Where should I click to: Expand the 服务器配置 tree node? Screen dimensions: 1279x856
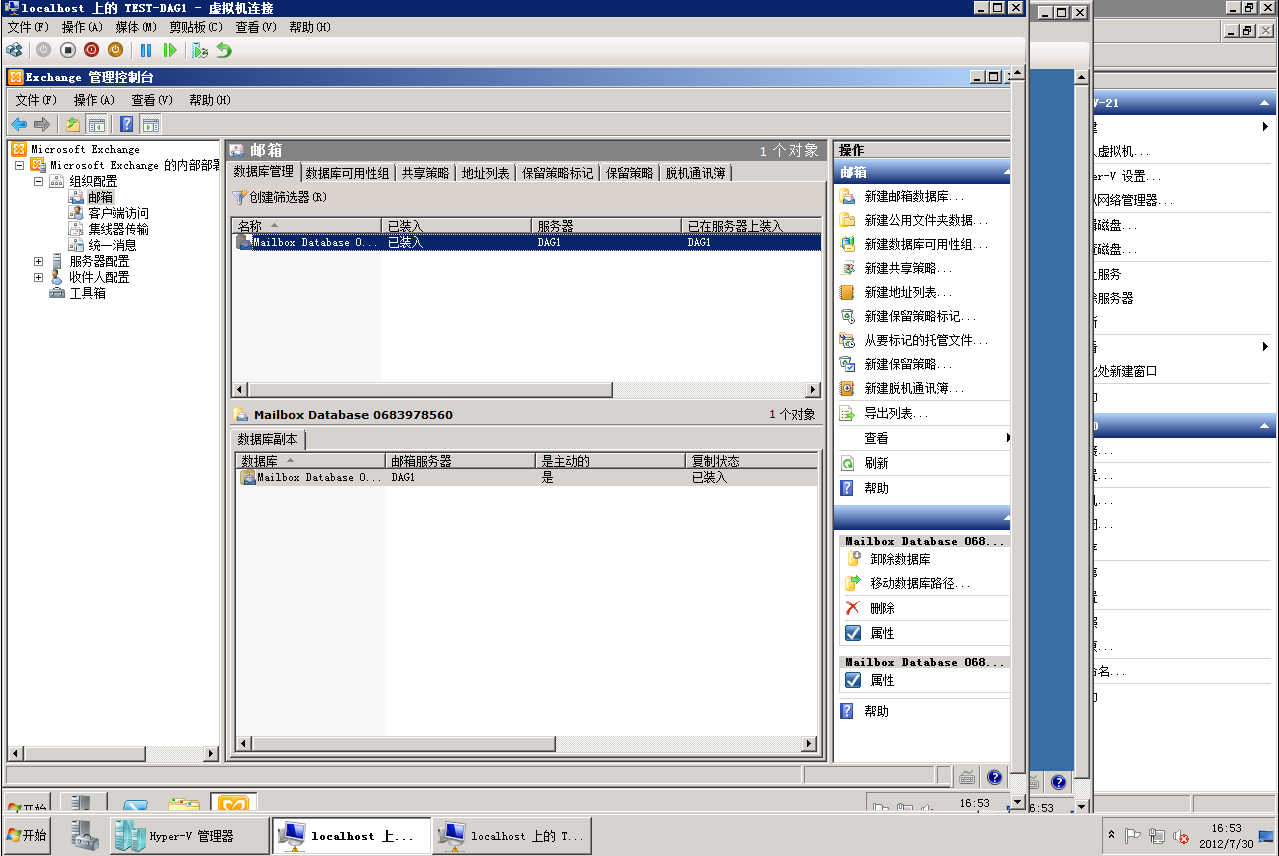(39, 262)
